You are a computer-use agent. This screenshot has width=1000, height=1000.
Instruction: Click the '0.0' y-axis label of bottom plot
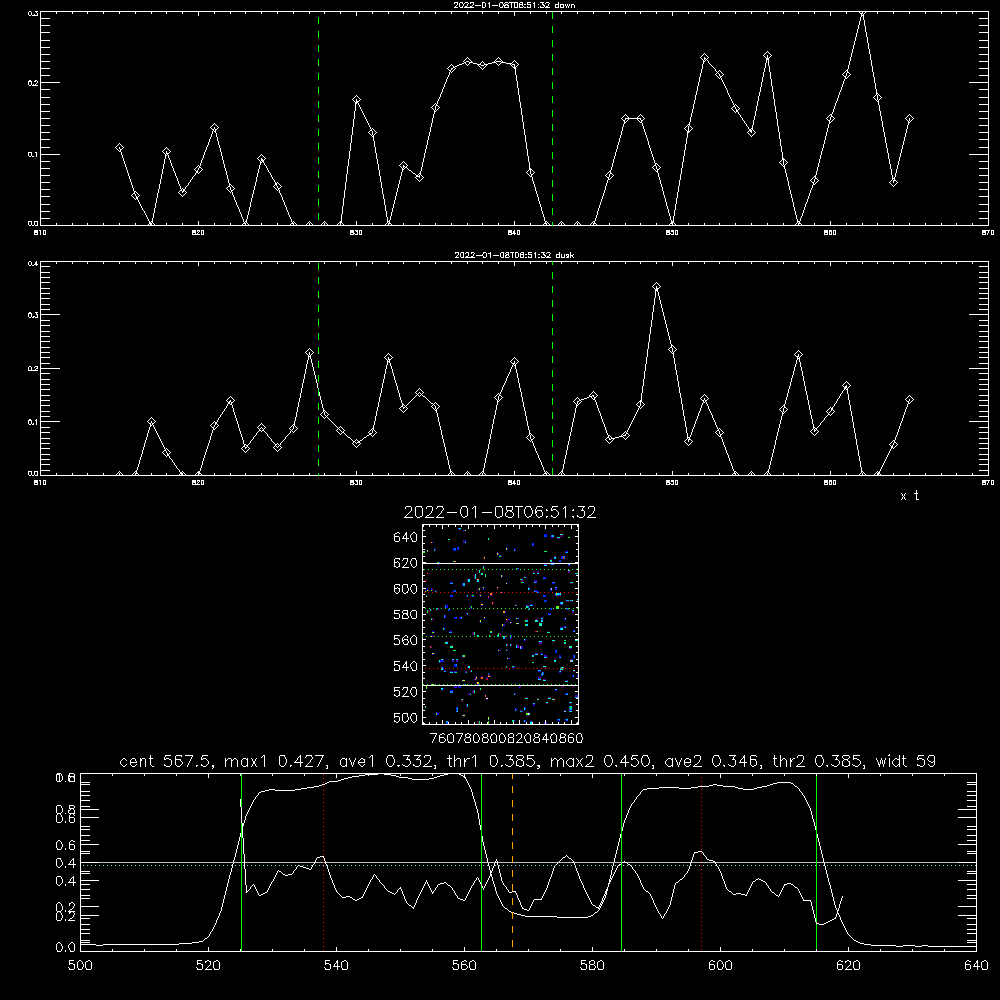pyautogui.click(x=66, y=948)
